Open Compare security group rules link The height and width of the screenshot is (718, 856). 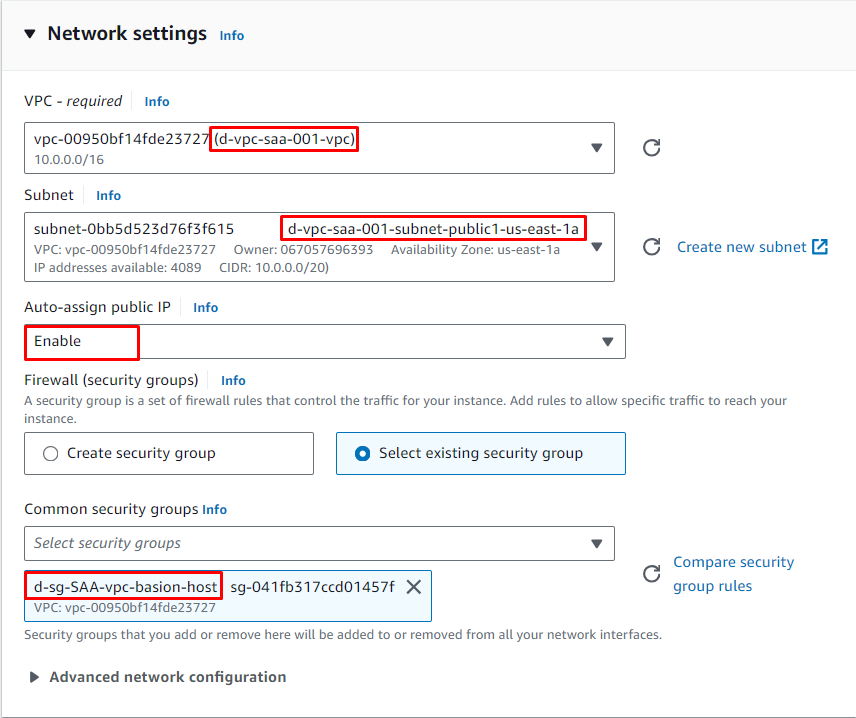tap(733, 574)
